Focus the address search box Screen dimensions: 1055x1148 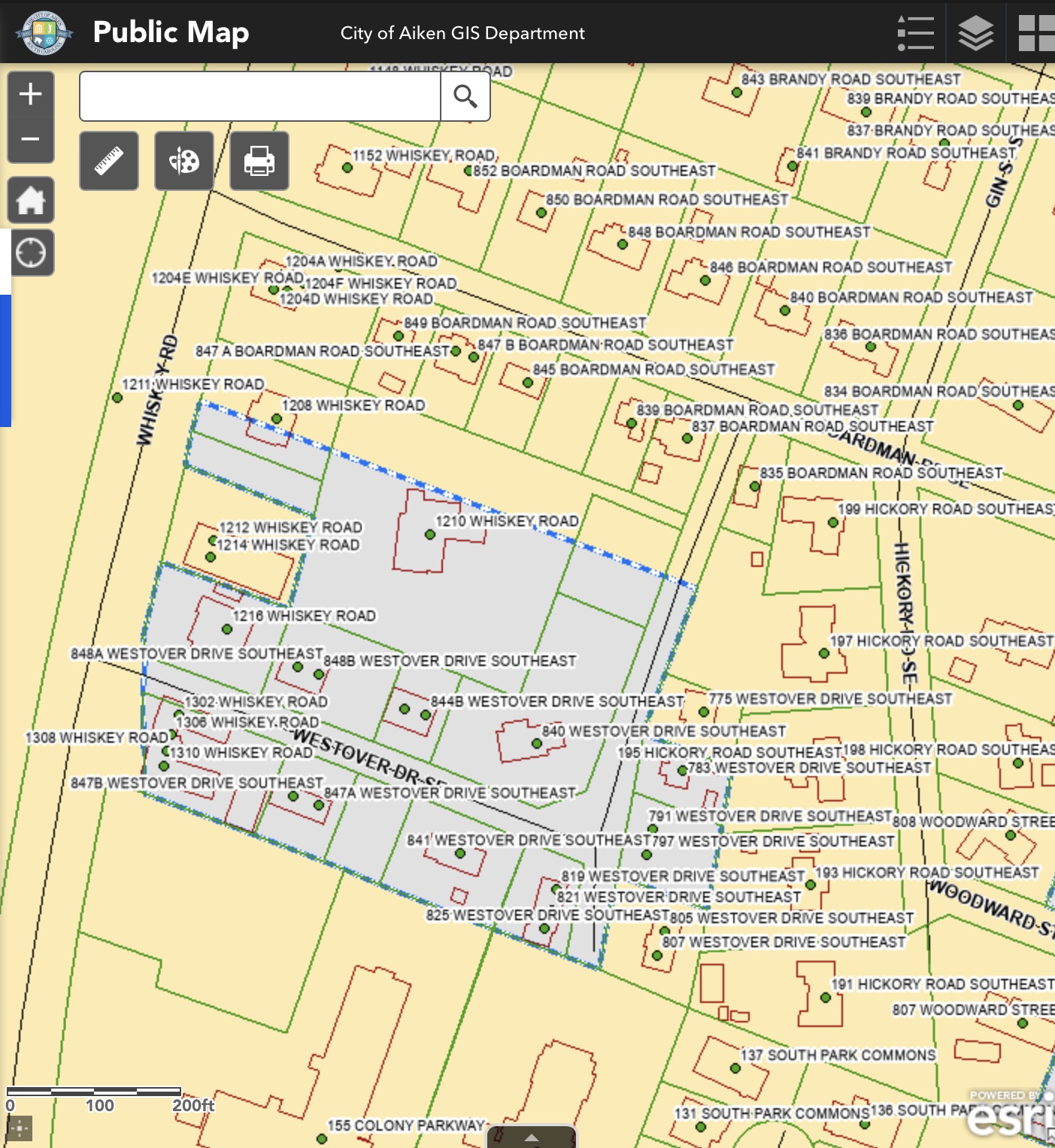[260, 96]
